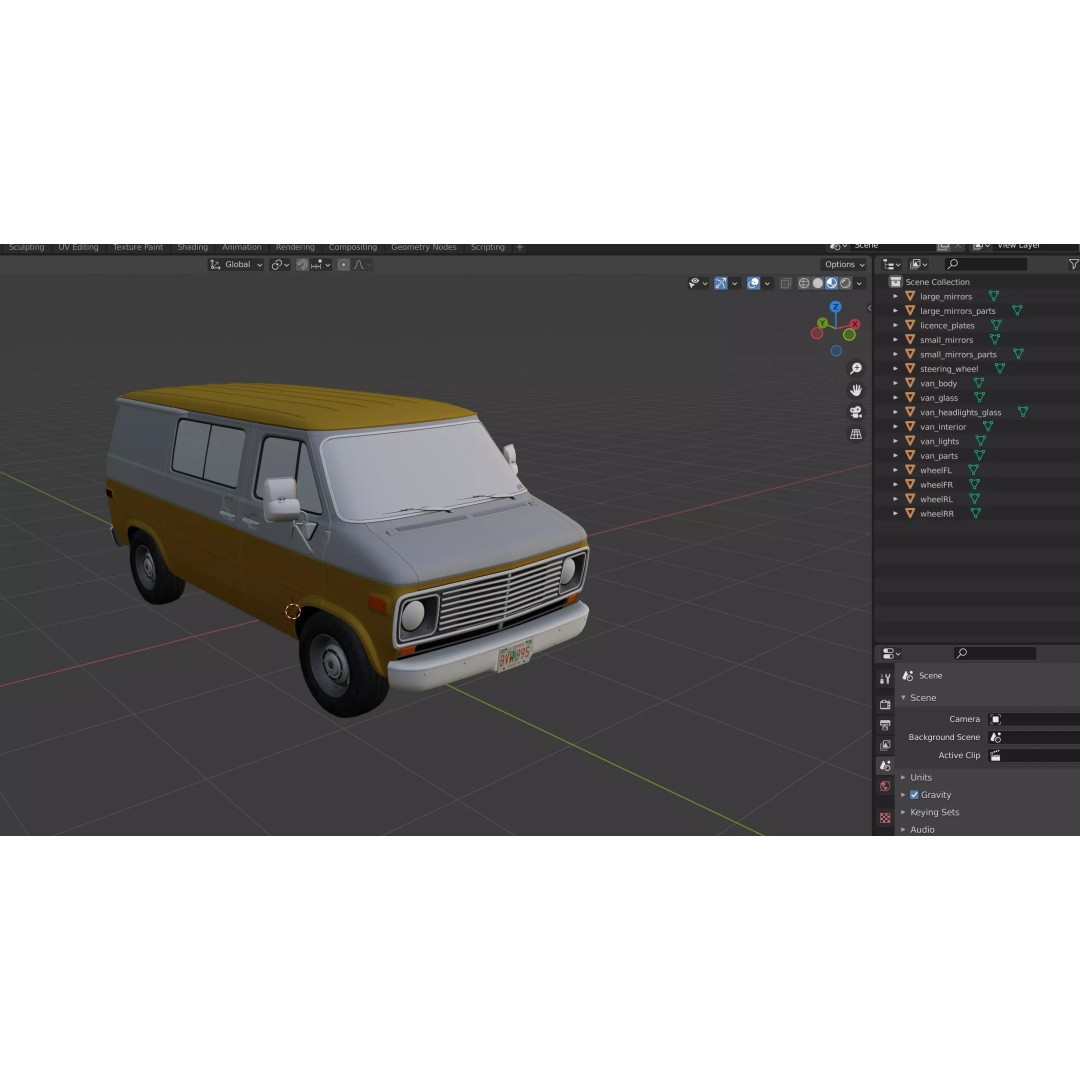Select the Render properties tab
Screen dimensions: 1080x1080
tap(885, 703)
